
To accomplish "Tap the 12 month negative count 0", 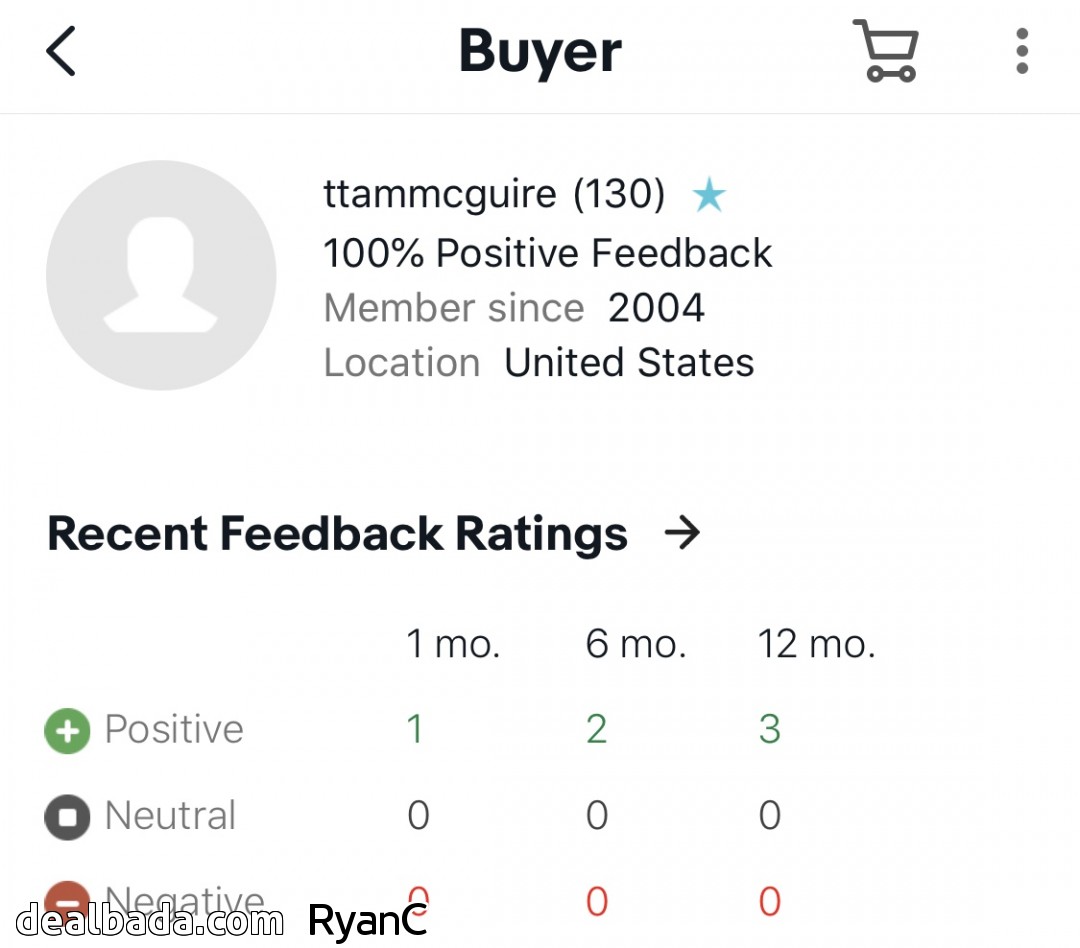I will click(x=769, y=902).
